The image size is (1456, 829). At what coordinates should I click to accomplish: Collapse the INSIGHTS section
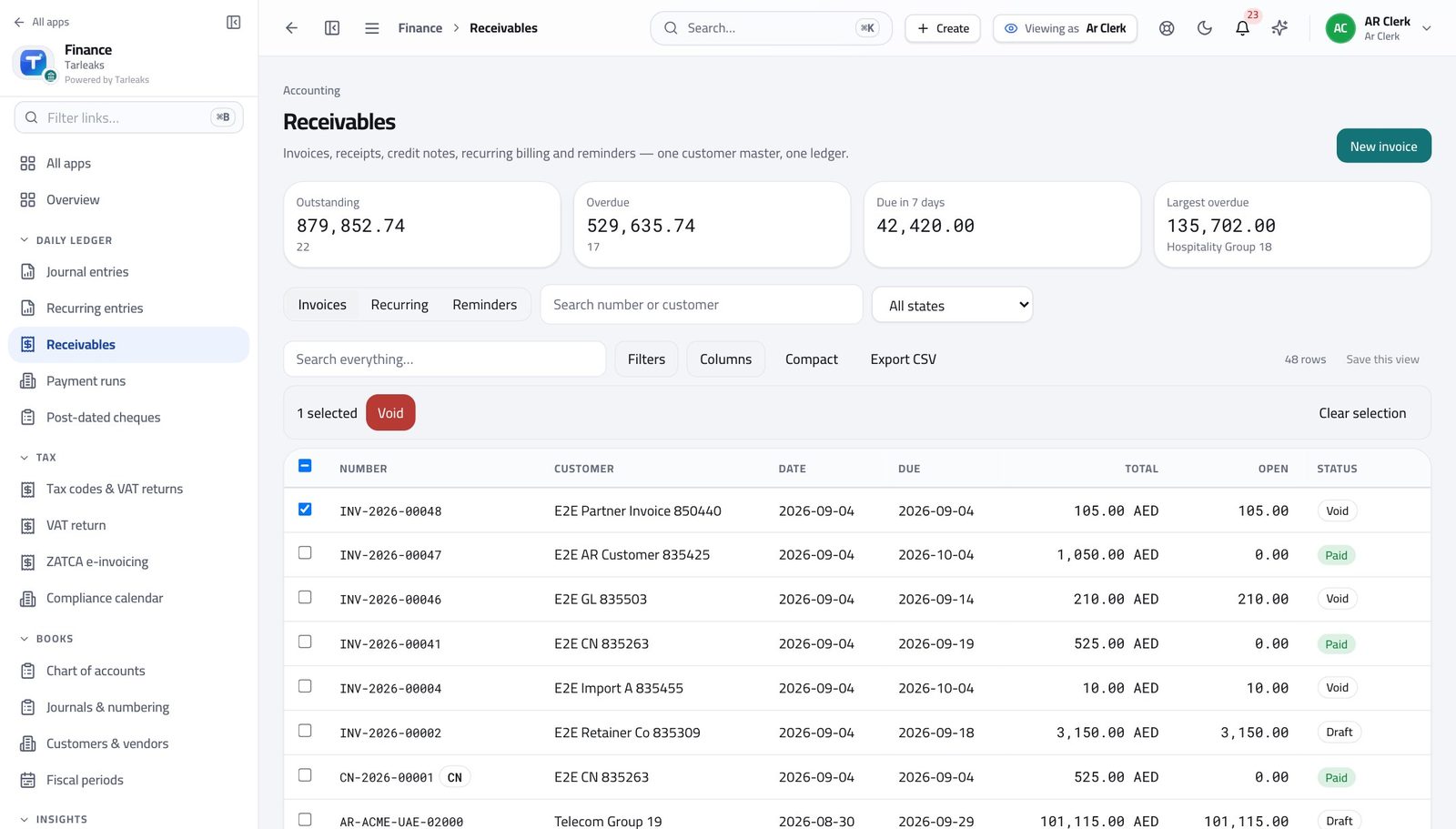(x=53, y=820)
